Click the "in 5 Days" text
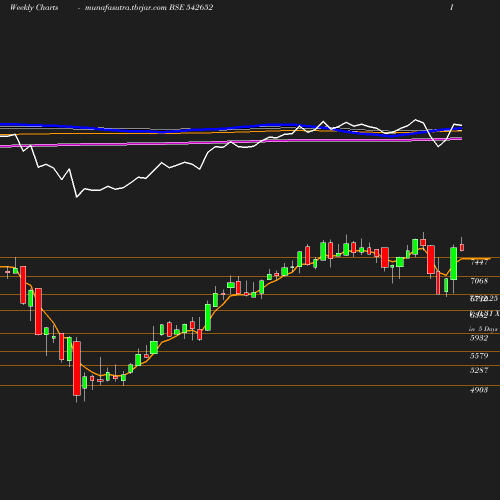Viewport: 500px width, 500px height. 483,329
